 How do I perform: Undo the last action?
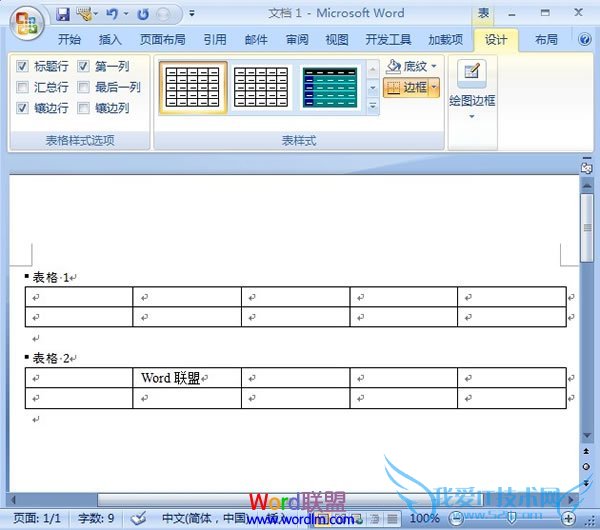[x=112, y=15]
